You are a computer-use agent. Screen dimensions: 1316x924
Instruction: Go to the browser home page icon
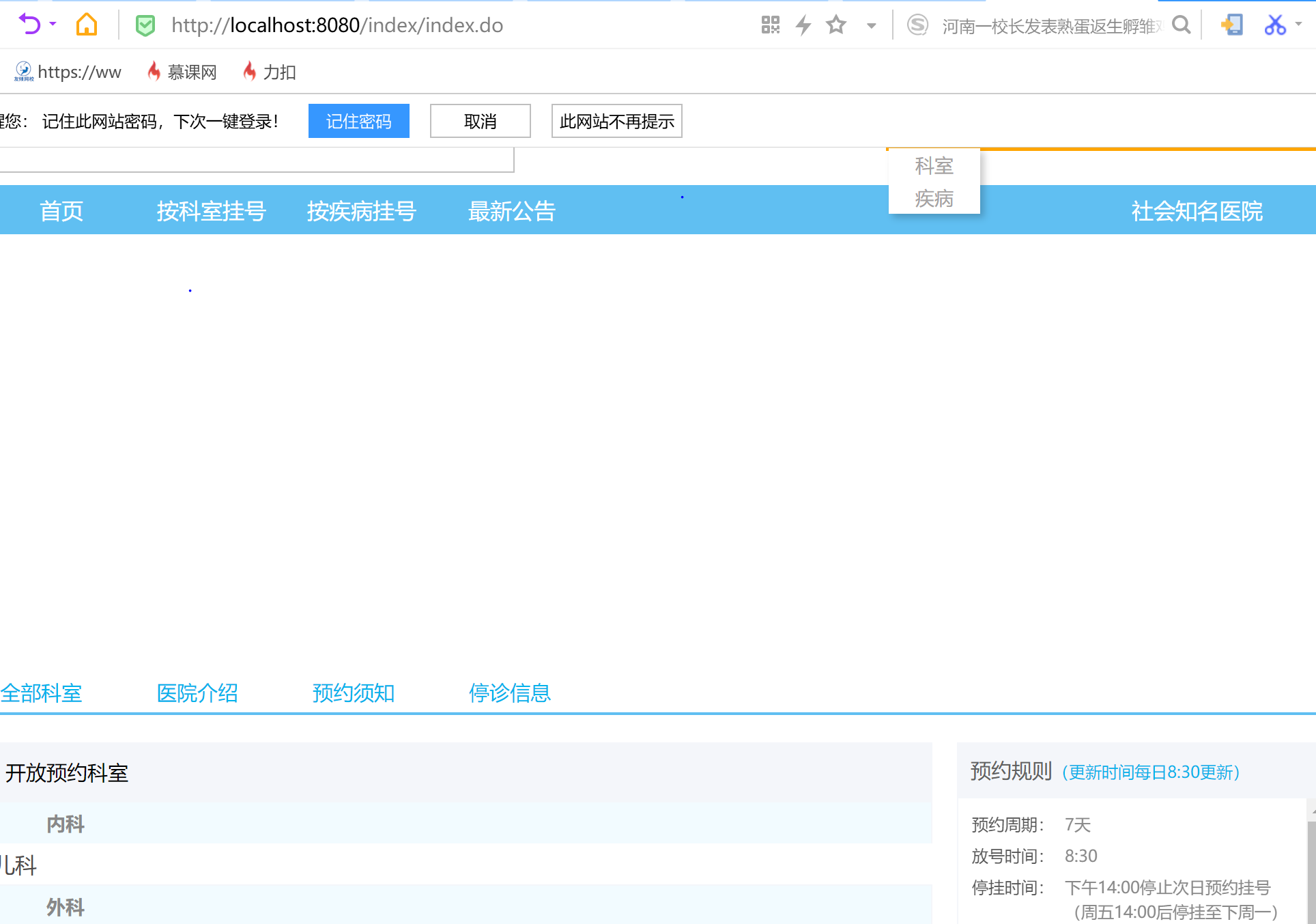pos(87,25)
